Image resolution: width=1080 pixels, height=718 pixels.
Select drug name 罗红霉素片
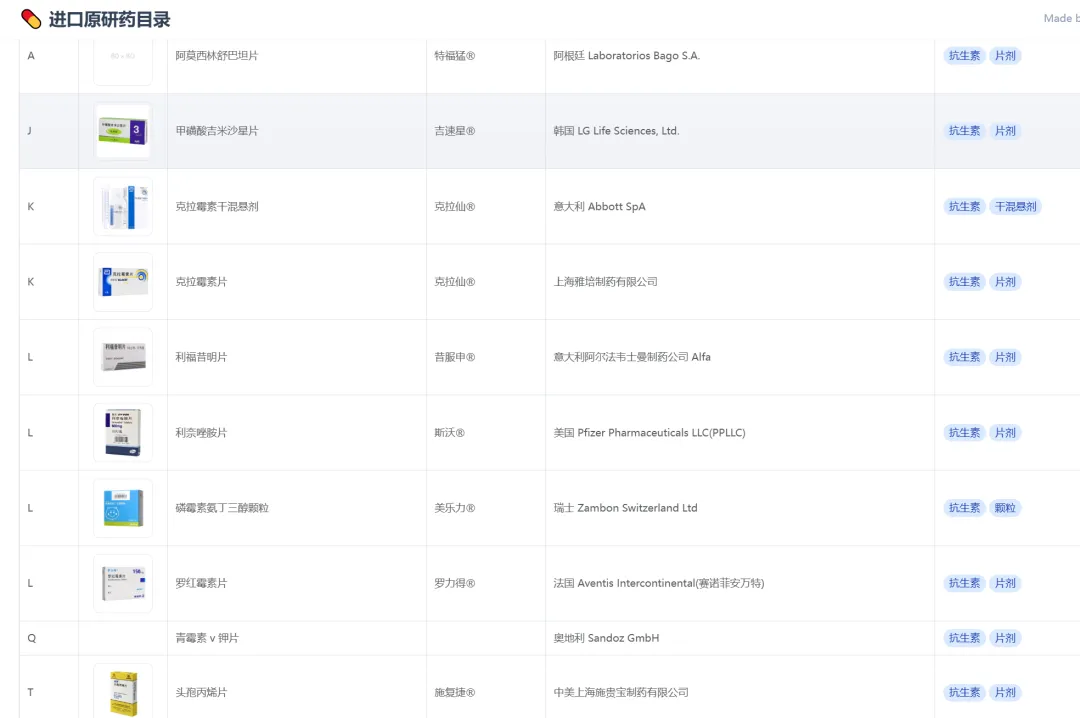201,583
